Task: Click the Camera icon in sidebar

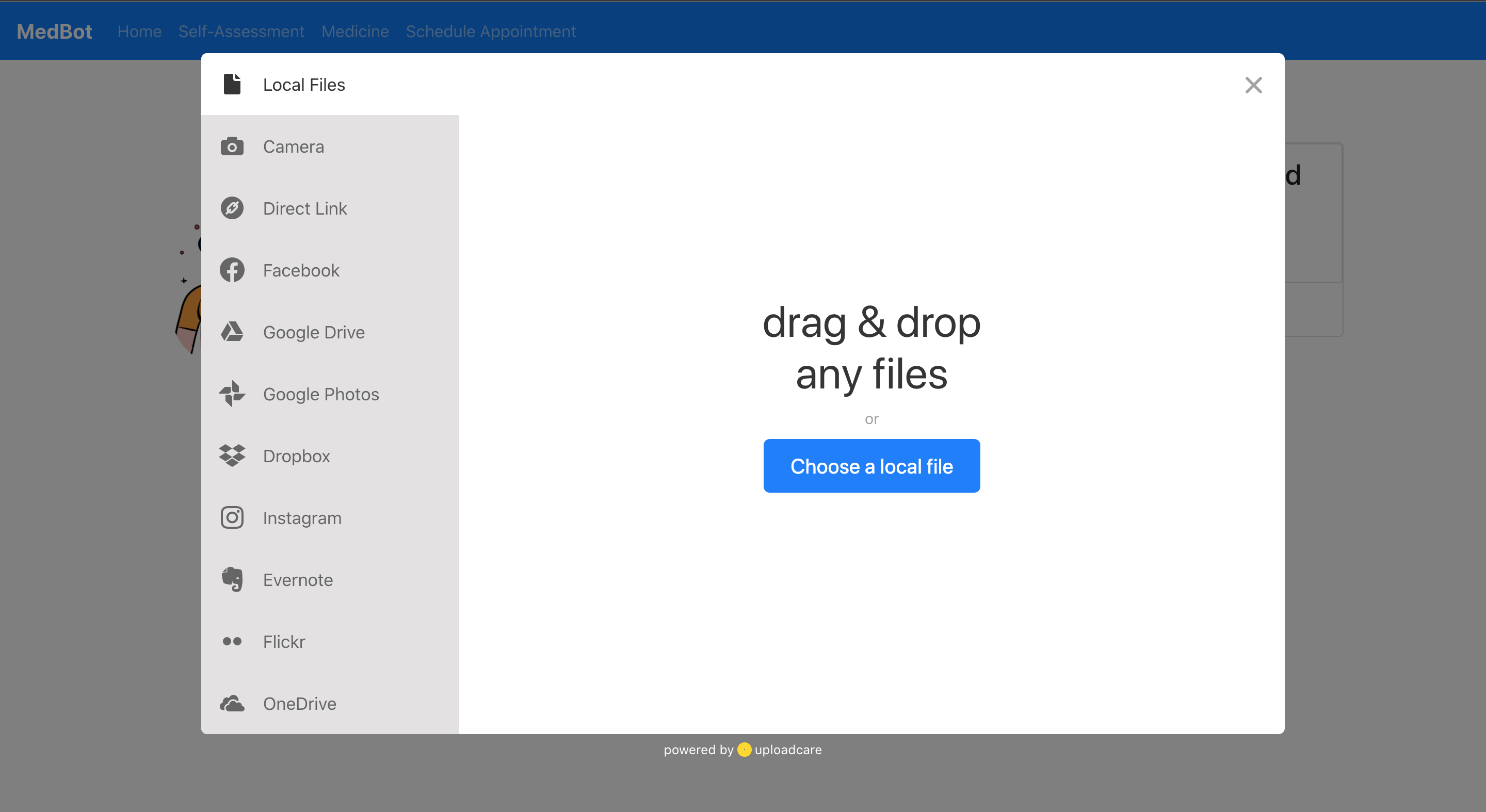Action: 232,147
